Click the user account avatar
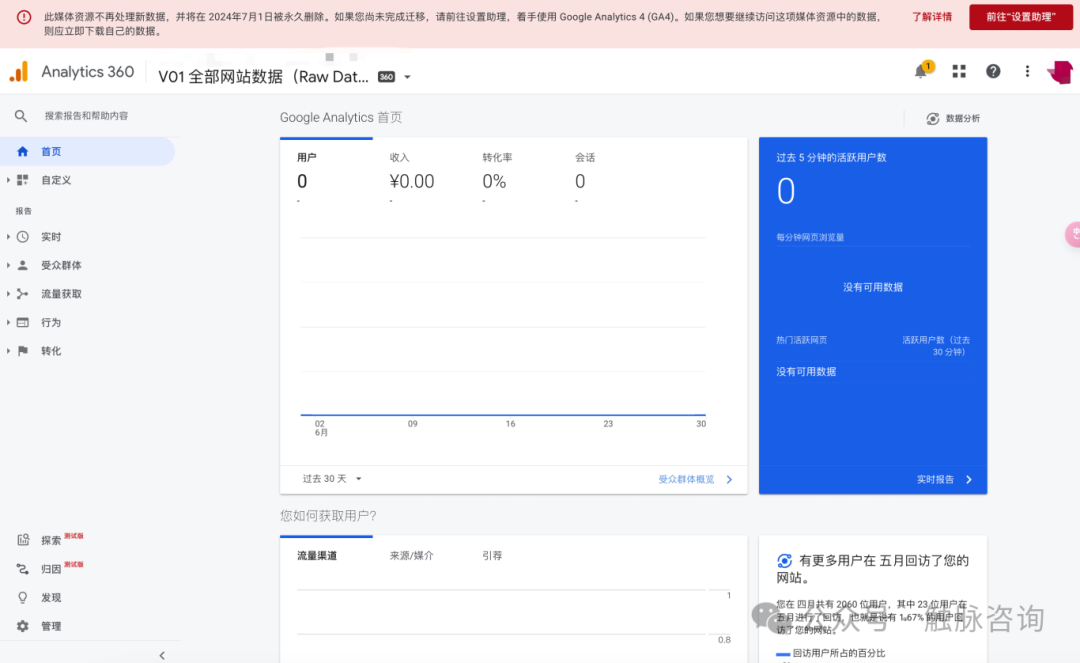Image resolution: width=1080 pixels, height=663 pixels. click(x=1060, y=72)
